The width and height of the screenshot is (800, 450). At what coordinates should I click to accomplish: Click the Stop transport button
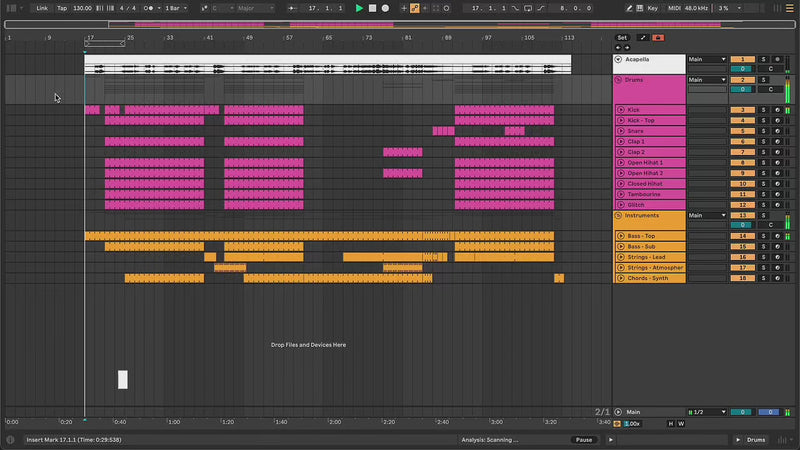[373, 8]
